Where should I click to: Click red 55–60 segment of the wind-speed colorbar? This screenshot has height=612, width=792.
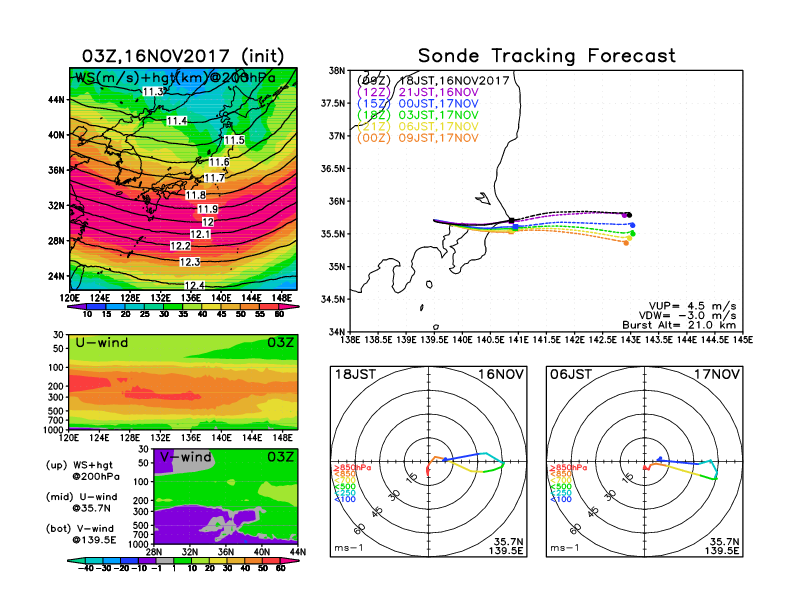[x=269, y=307]
